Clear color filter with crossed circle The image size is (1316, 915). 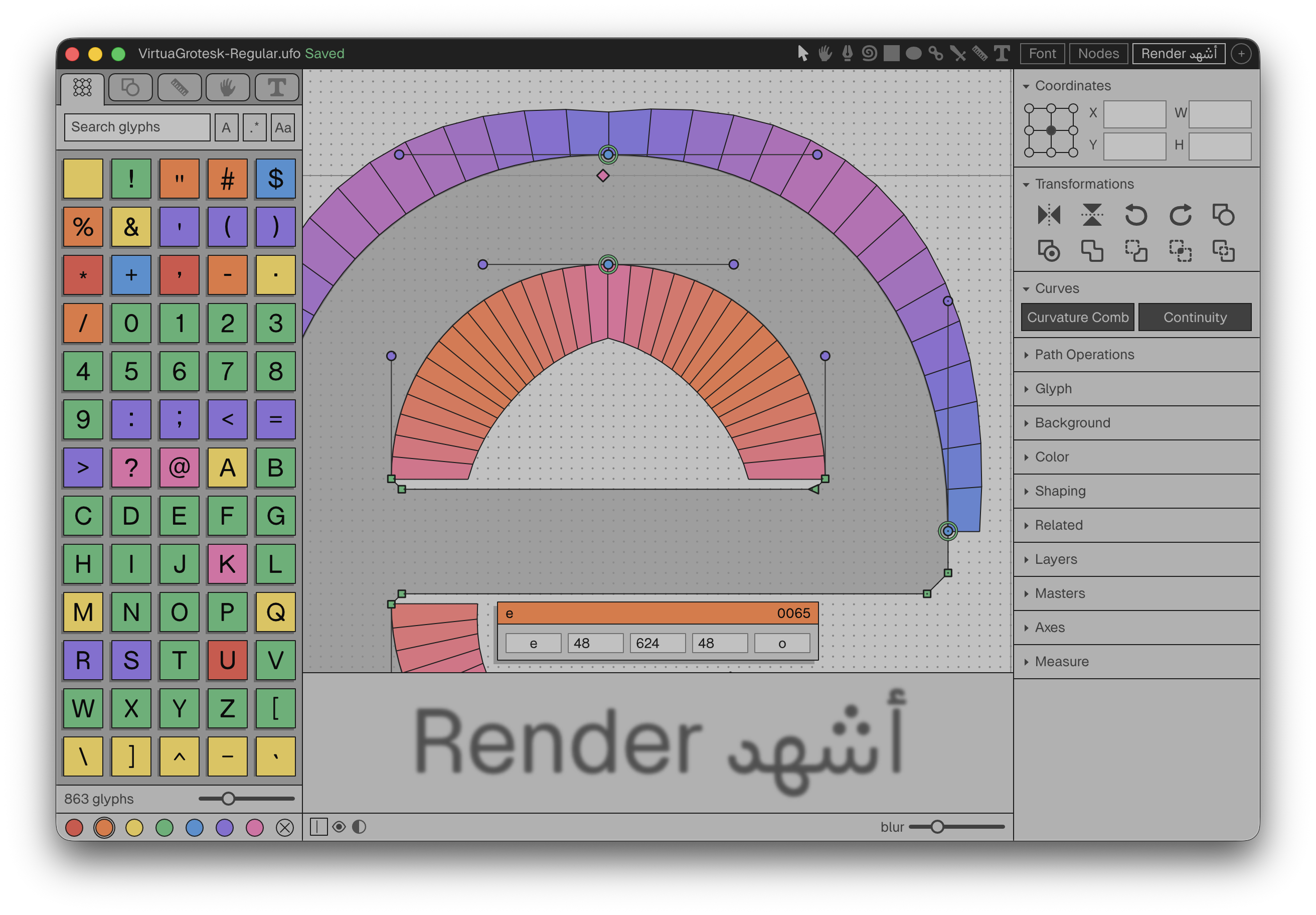[285, 828]
